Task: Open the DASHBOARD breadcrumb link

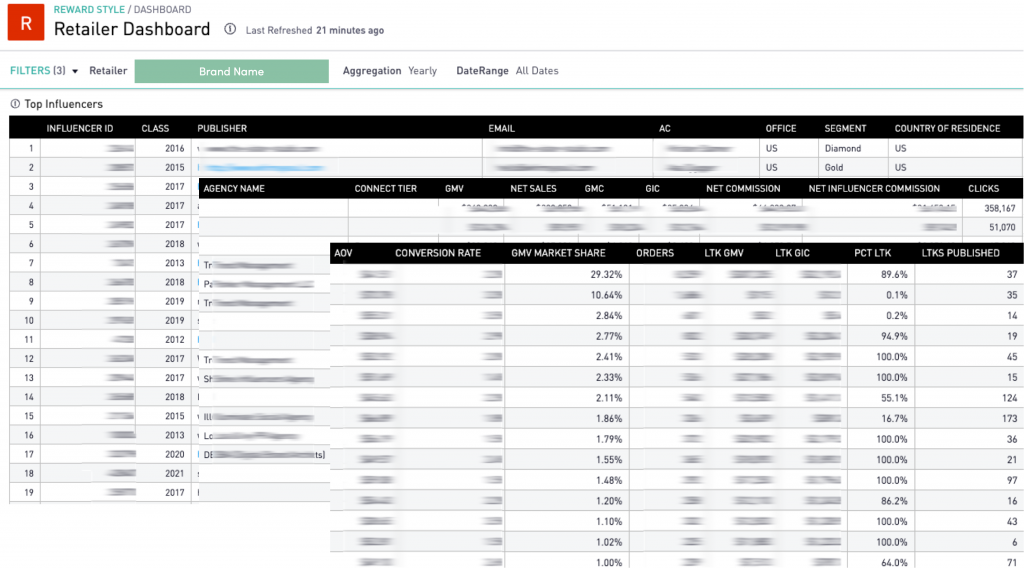Action: click(163, 10)
